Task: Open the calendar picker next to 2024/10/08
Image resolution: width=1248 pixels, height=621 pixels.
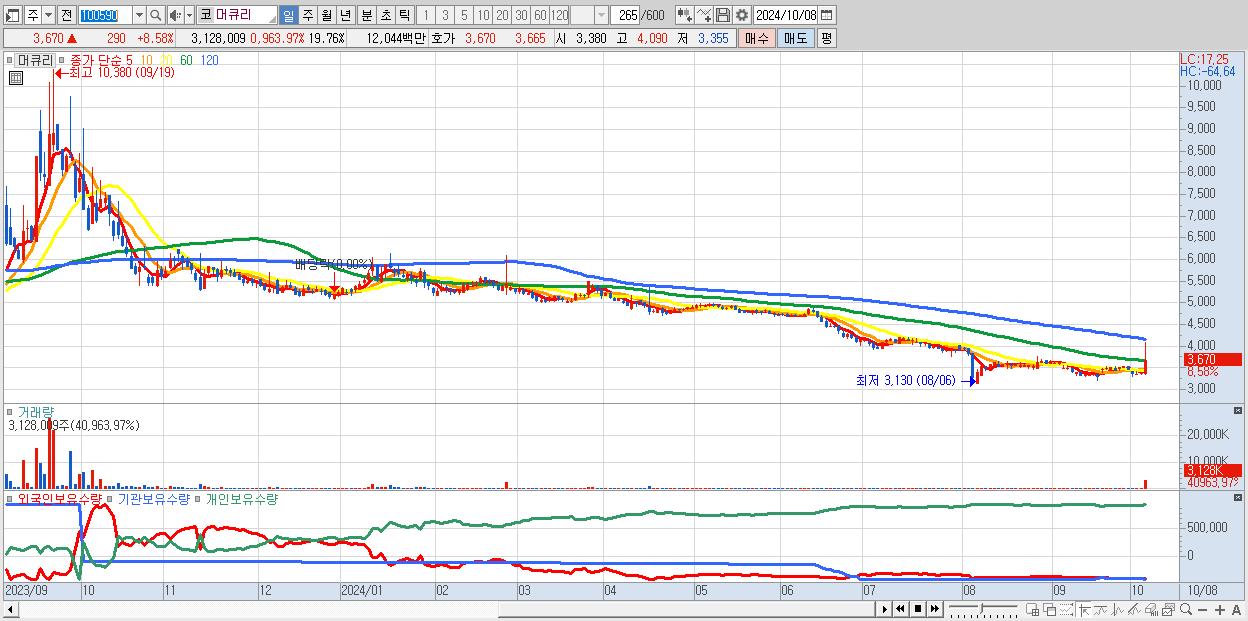Action: pos(826,15)
